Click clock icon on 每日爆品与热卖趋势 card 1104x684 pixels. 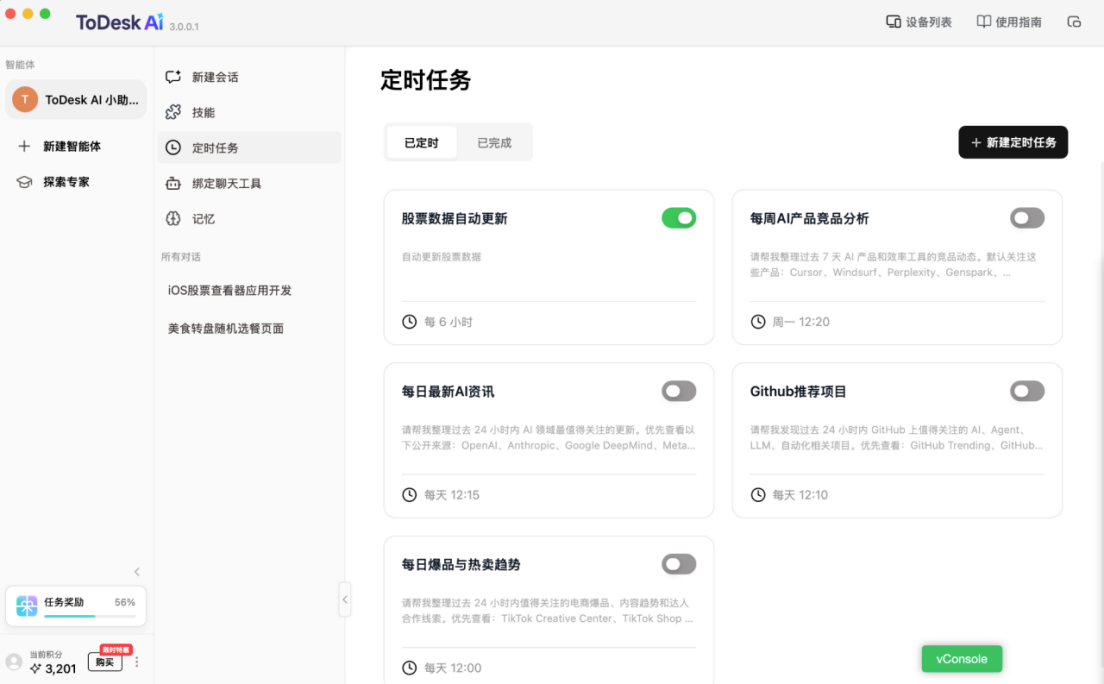[409, 667]
